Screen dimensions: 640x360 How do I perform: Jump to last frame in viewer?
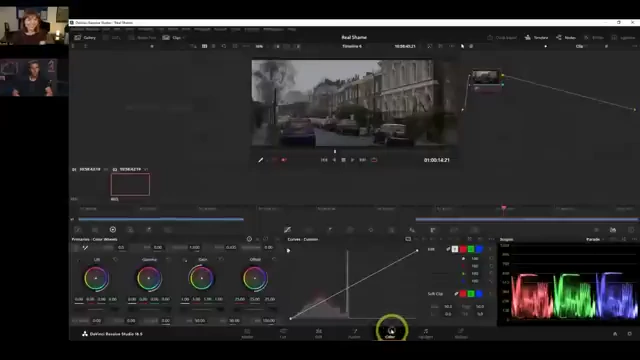tap(362, 160)
